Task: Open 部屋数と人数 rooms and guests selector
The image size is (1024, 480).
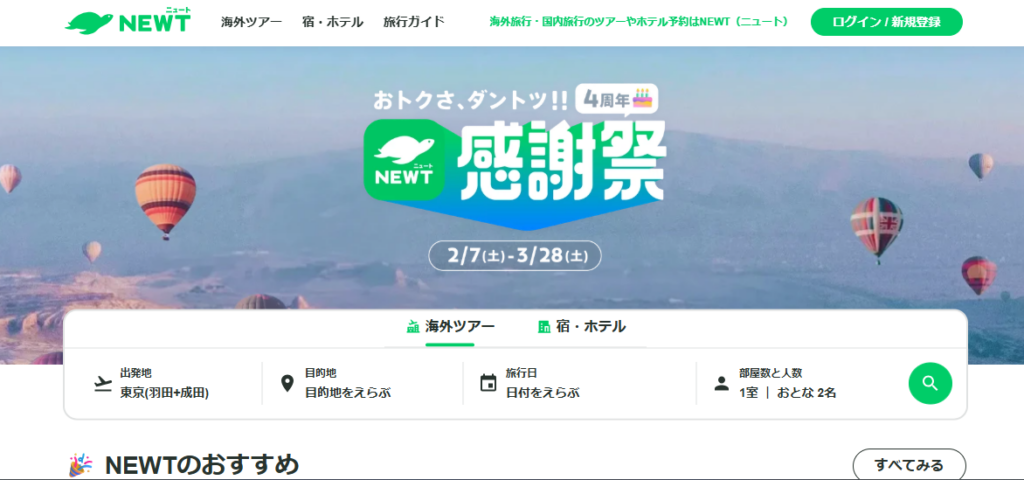Action: tap(802, 383)
